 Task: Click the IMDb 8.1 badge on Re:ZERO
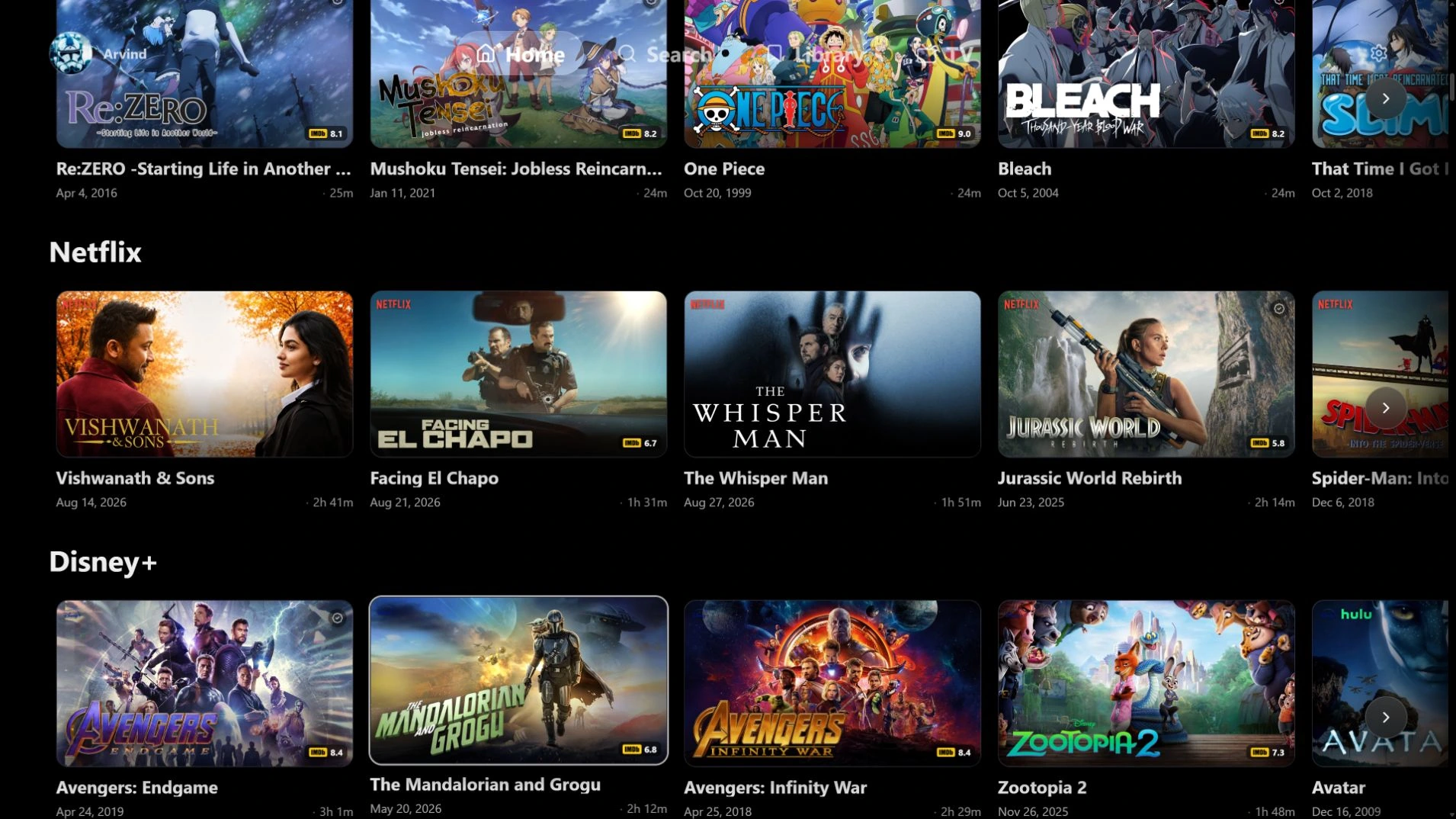326,133
